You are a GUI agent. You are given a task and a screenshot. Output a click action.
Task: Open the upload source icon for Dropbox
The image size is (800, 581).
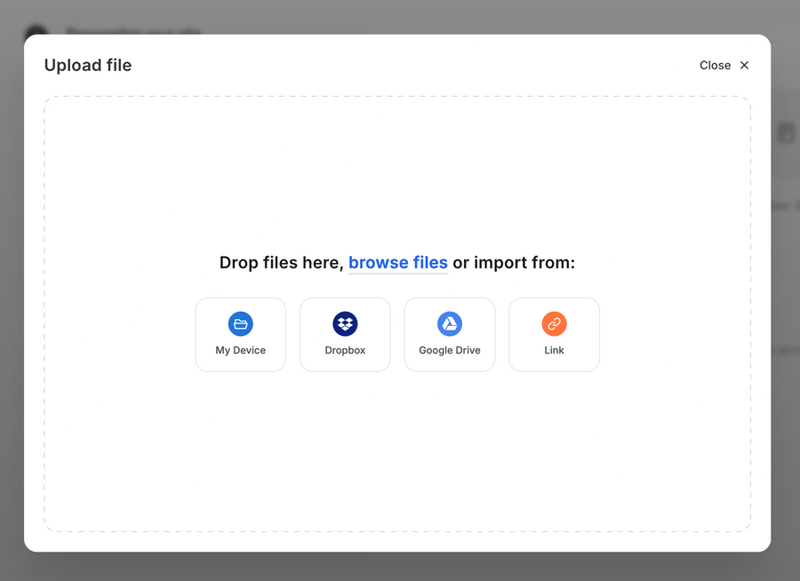coord(344,325)
